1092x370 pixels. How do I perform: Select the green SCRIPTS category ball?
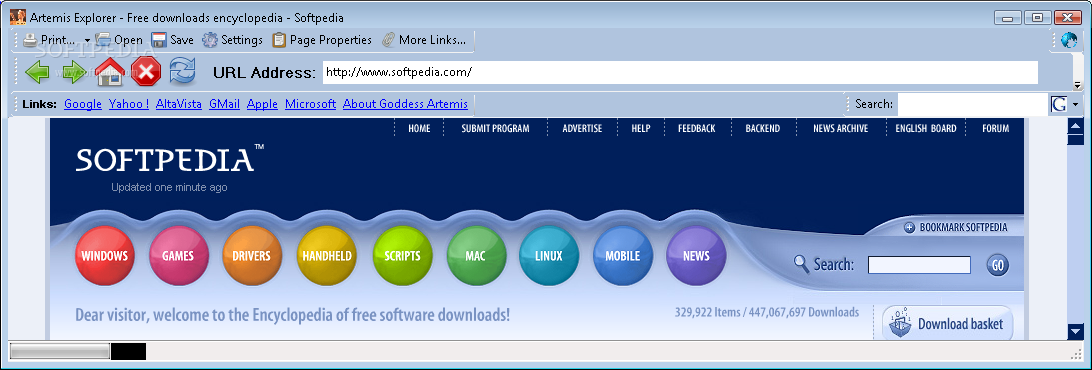403,256
